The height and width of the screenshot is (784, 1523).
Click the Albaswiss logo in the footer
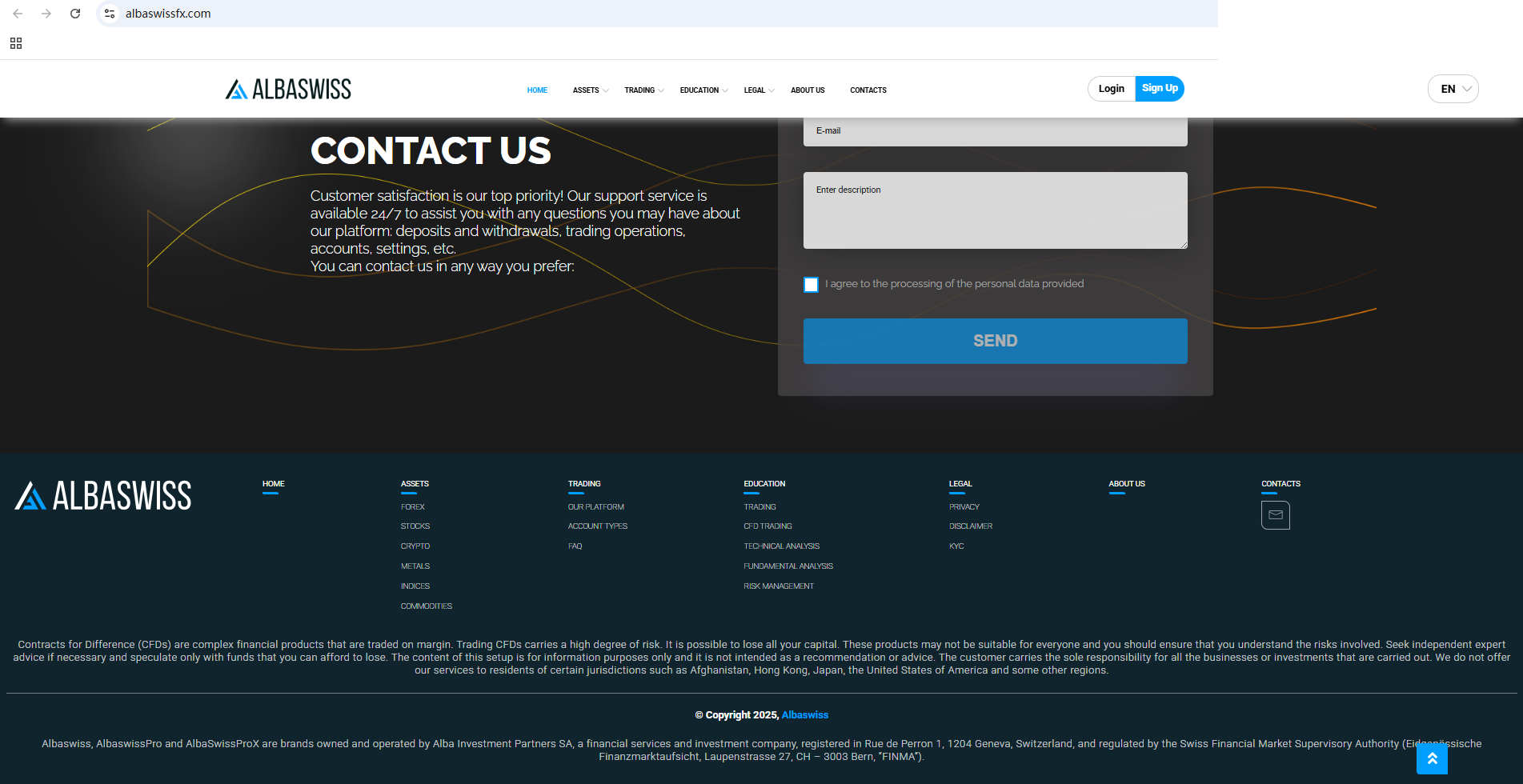point(103,495)
